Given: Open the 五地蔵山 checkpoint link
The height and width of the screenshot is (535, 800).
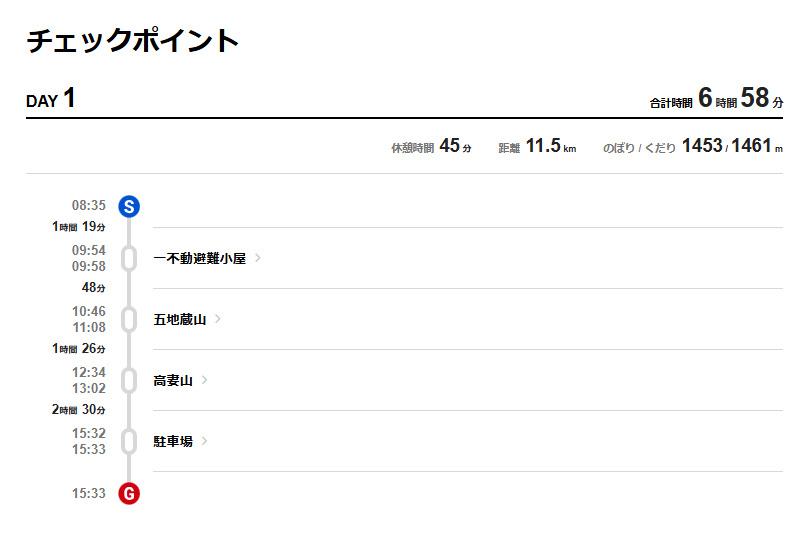Looking at the screenshot, I should pyautogui.click(x=179, y=319).
